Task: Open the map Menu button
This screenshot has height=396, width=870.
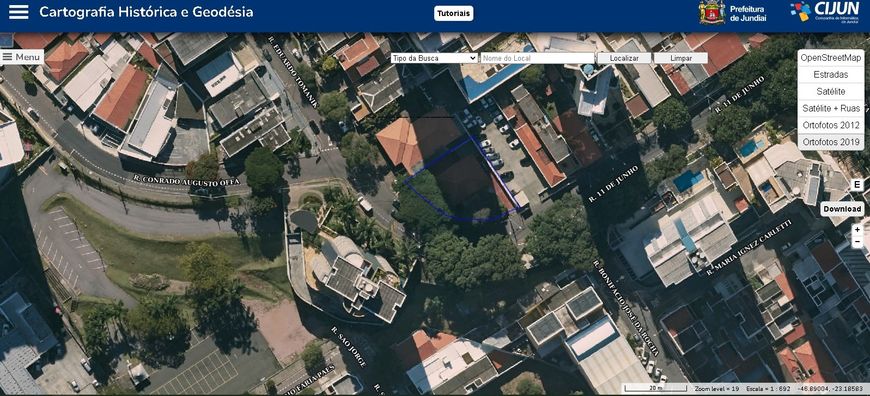Action: (x=22, y=57)
